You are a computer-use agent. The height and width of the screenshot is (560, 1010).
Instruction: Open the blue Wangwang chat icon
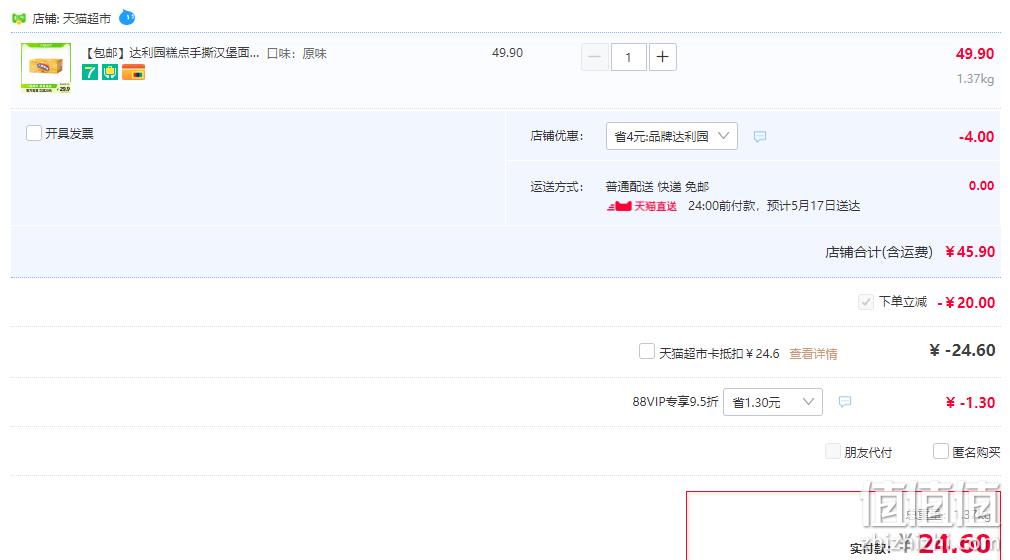(127, 17)
